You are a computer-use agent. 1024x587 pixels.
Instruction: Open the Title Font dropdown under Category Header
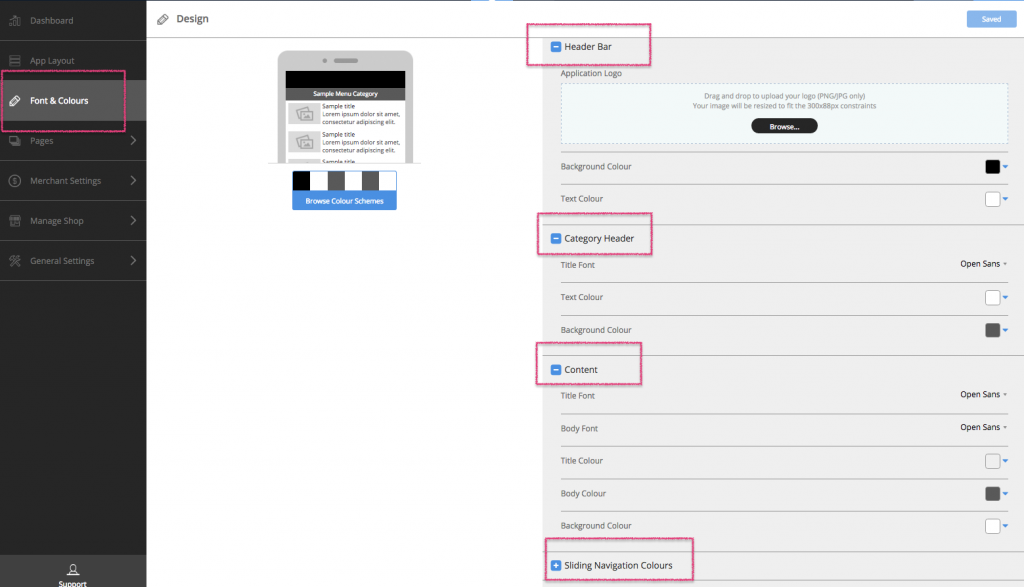(981, 264)
